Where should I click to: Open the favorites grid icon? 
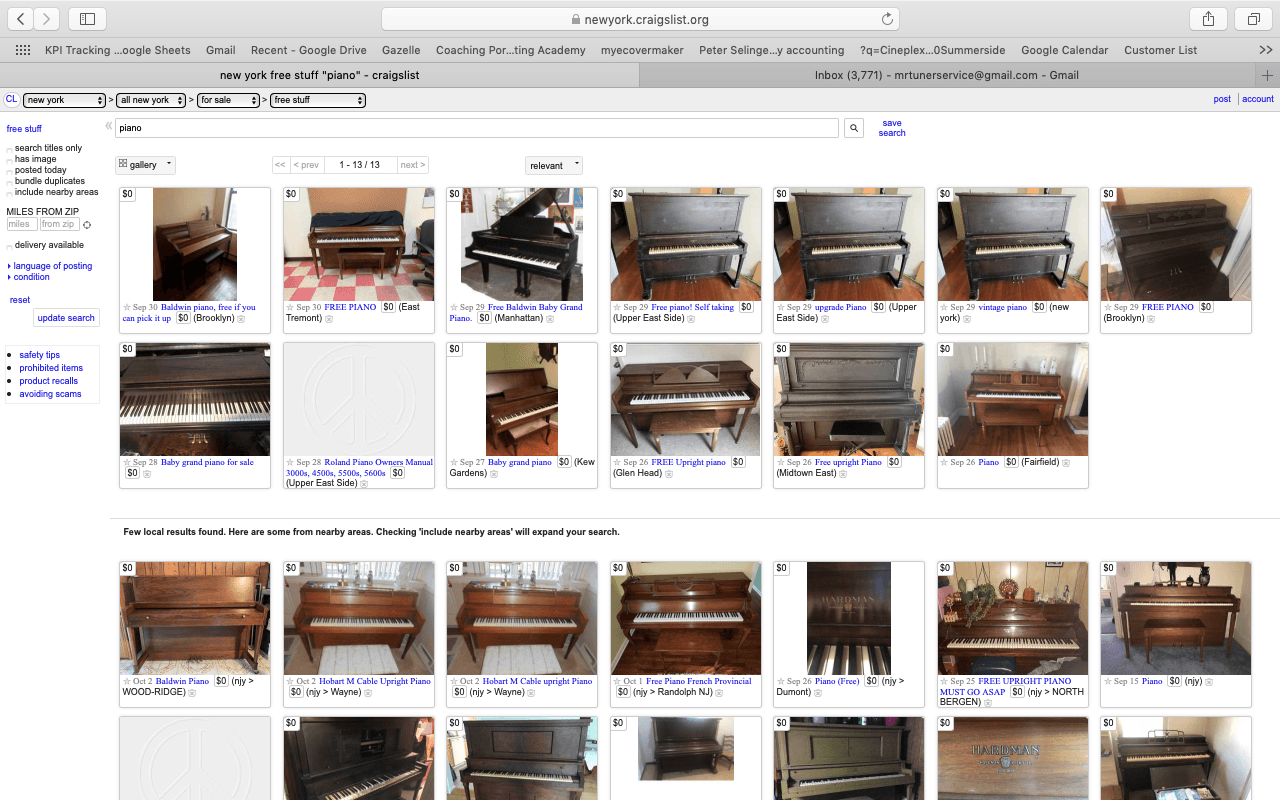(x=23, y=50)
